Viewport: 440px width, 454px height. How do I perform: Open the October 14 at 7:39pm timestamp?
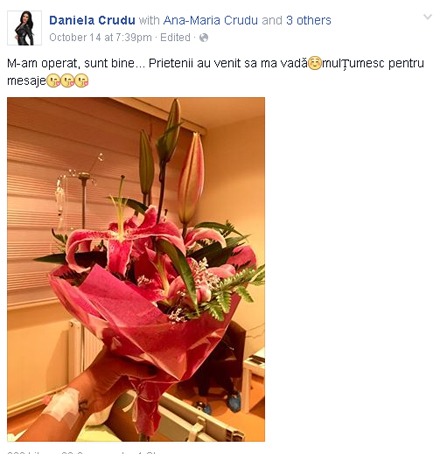tap(100, 37)
